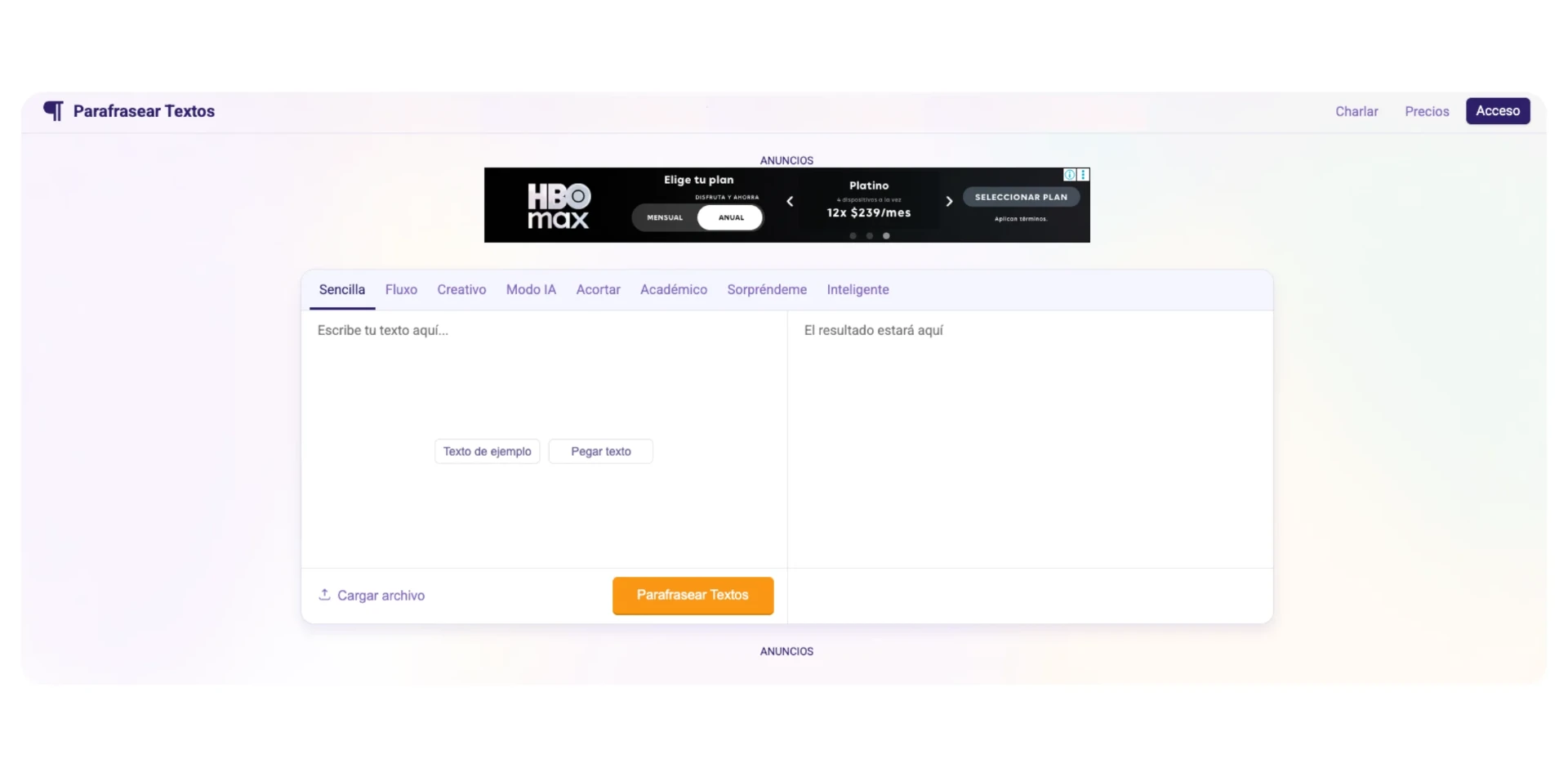Click the ad info icon on banner
Screen dimensions: 1568x777
click(1069, 175)
